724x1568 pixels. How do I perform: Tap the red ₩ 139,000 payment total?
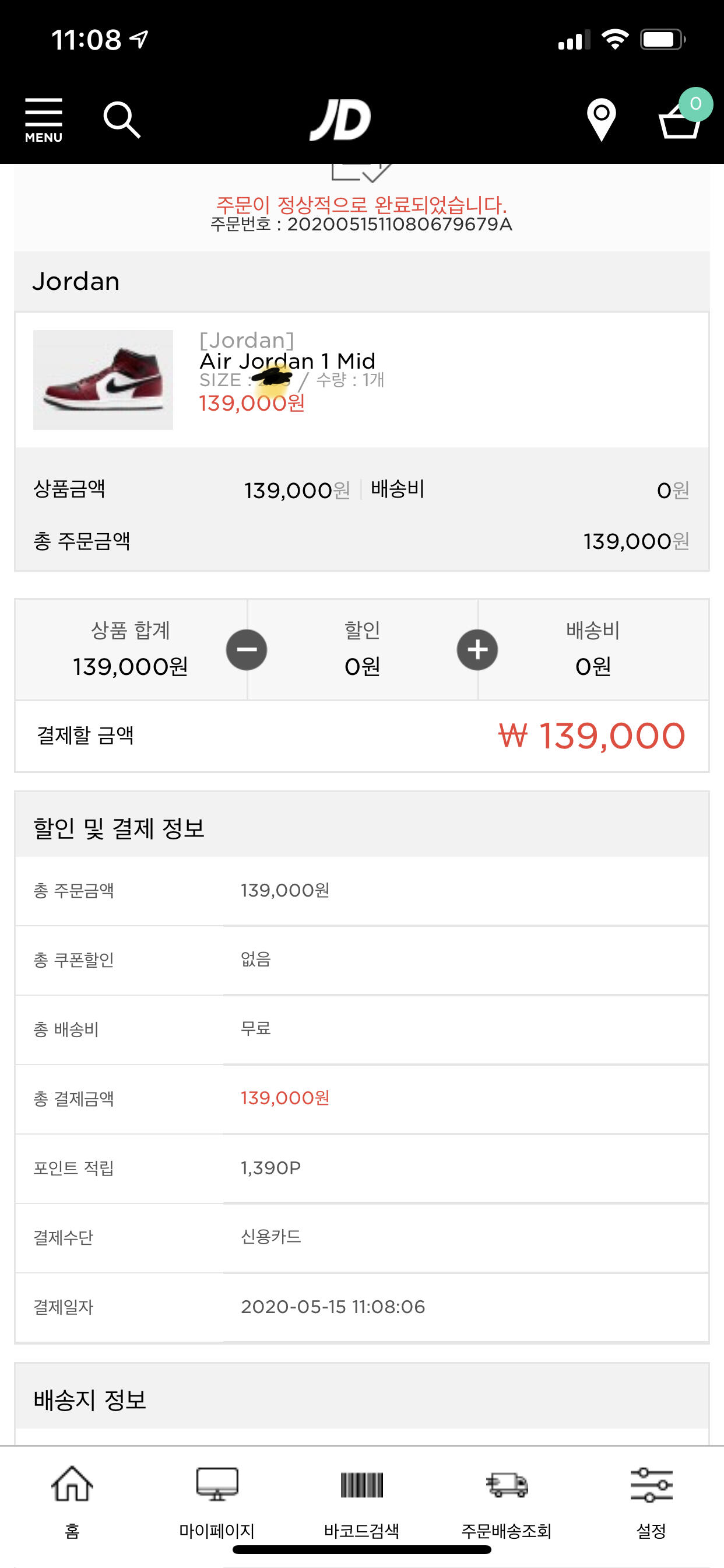coord(591,736)
